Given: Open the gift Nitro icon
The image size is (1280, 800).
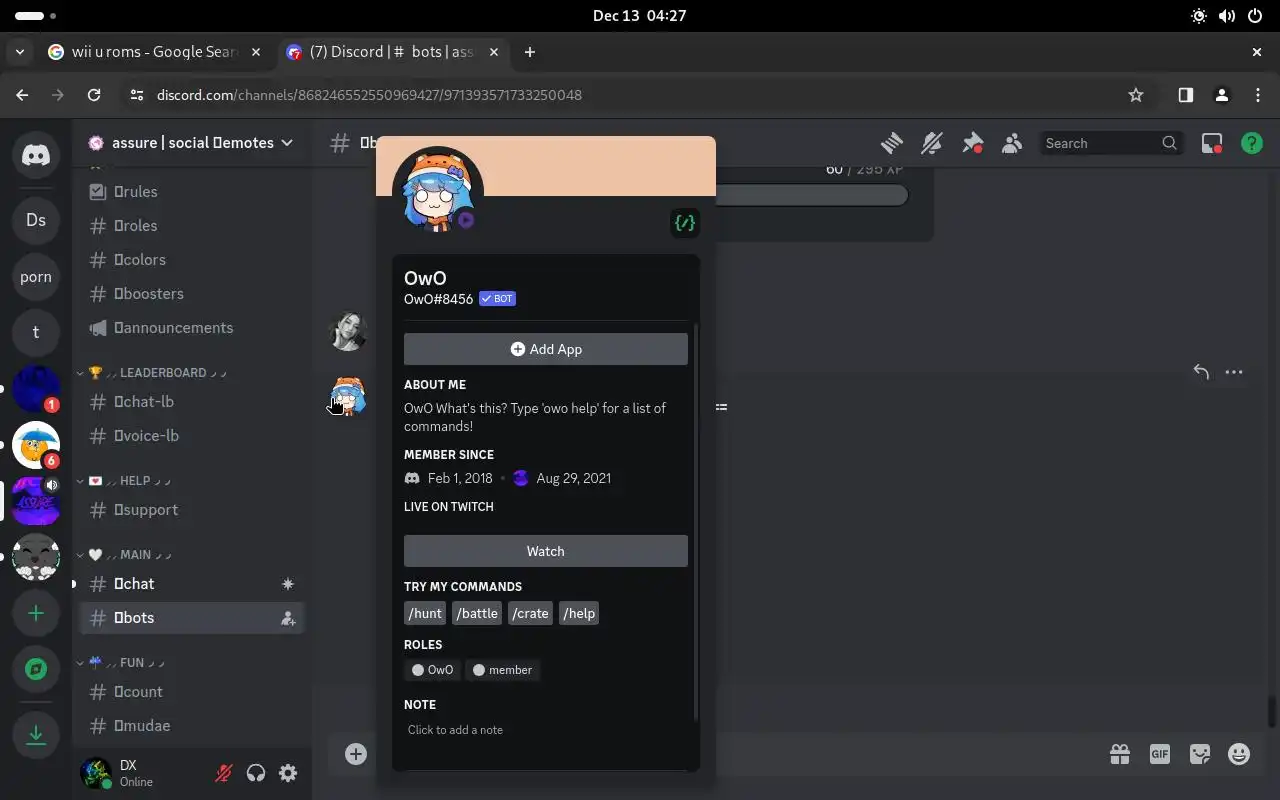Looking at the screenshot, I should [1120, 754].
